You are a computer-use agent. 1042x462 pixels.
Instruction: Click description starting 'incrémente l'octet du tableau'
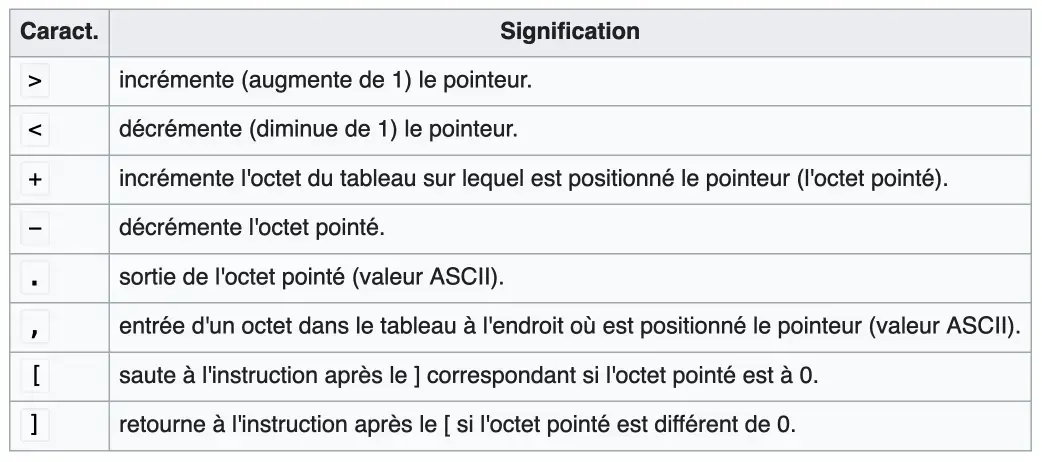(x=534, y=179)
